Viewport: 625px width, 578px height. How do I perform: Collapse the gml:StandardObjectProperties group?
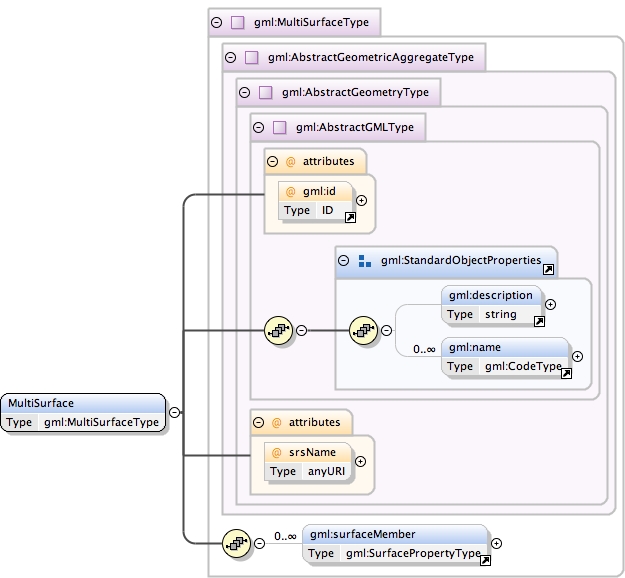343,261
